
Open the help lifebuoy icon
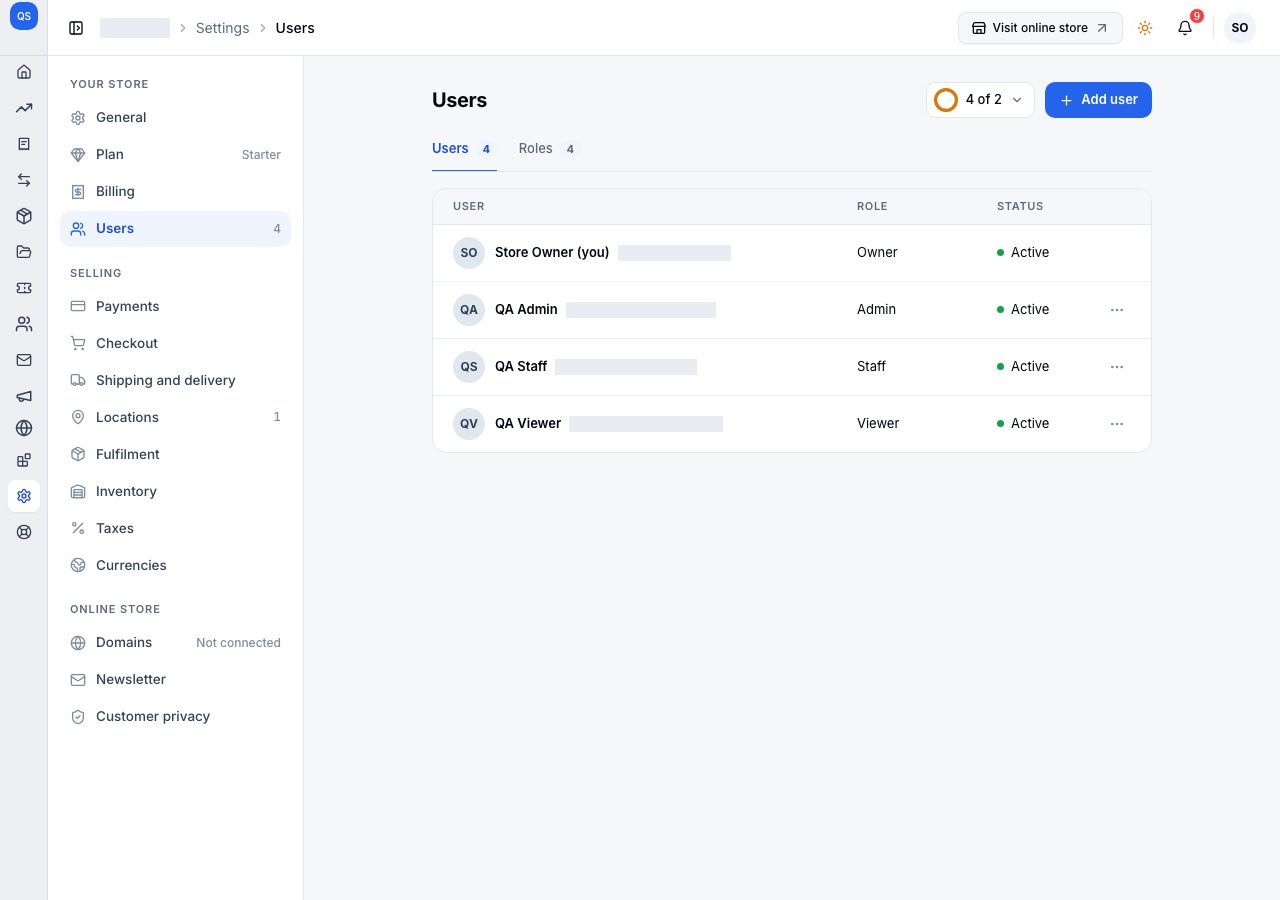[x=24, y=532]
